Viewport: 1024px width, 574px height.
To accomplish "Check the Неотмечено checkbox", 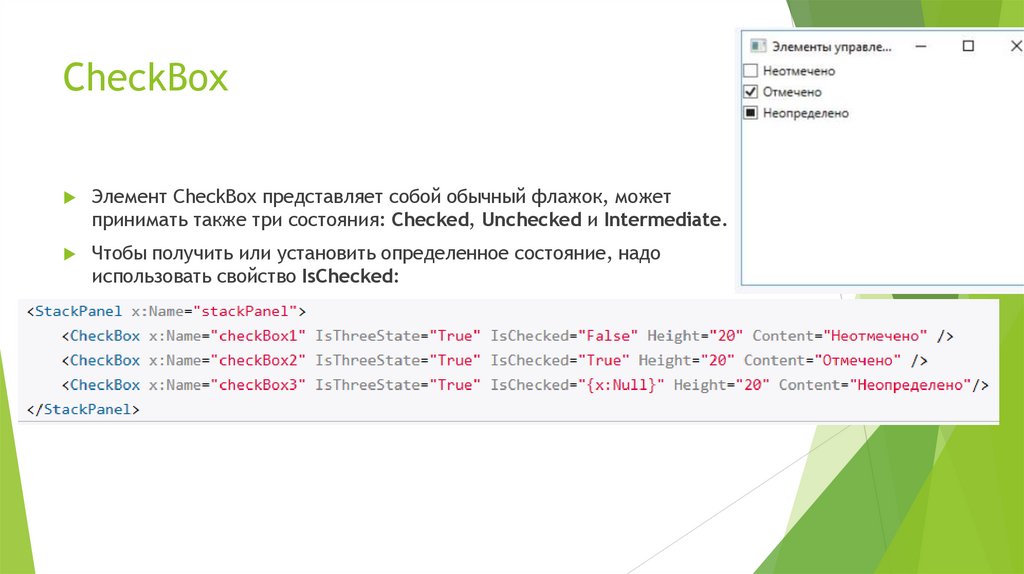I will click(750, 71).
